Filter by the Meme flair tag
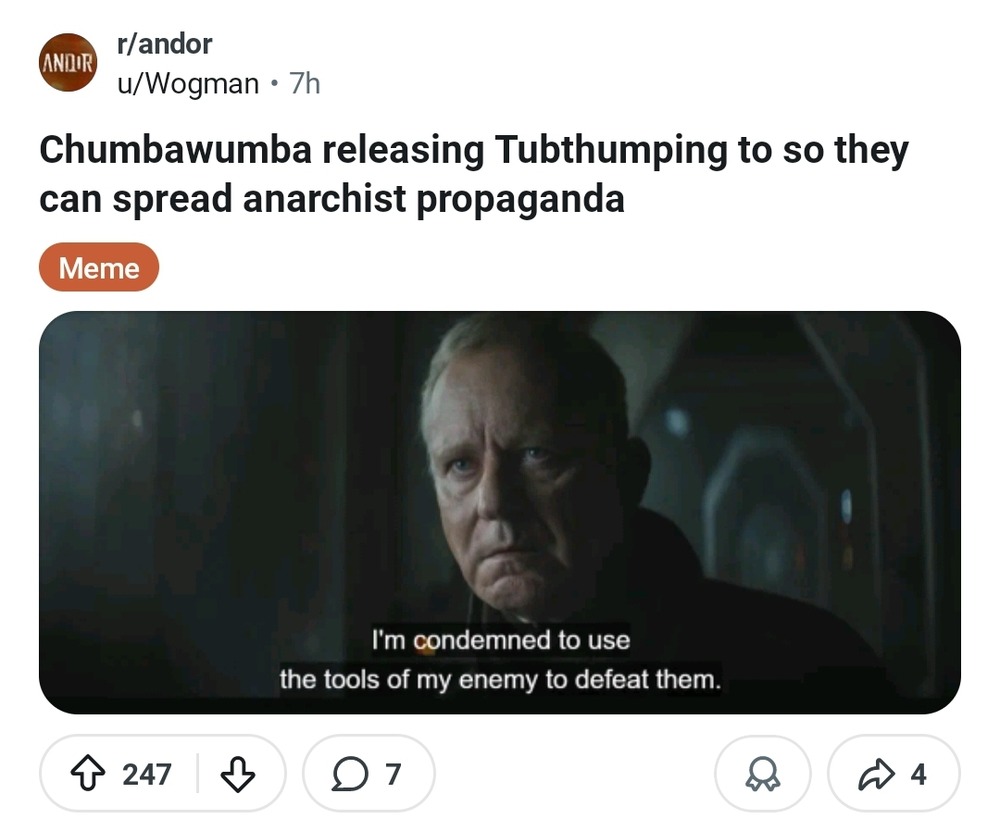This screenshot has width=1000, height=831. [99, 267]
